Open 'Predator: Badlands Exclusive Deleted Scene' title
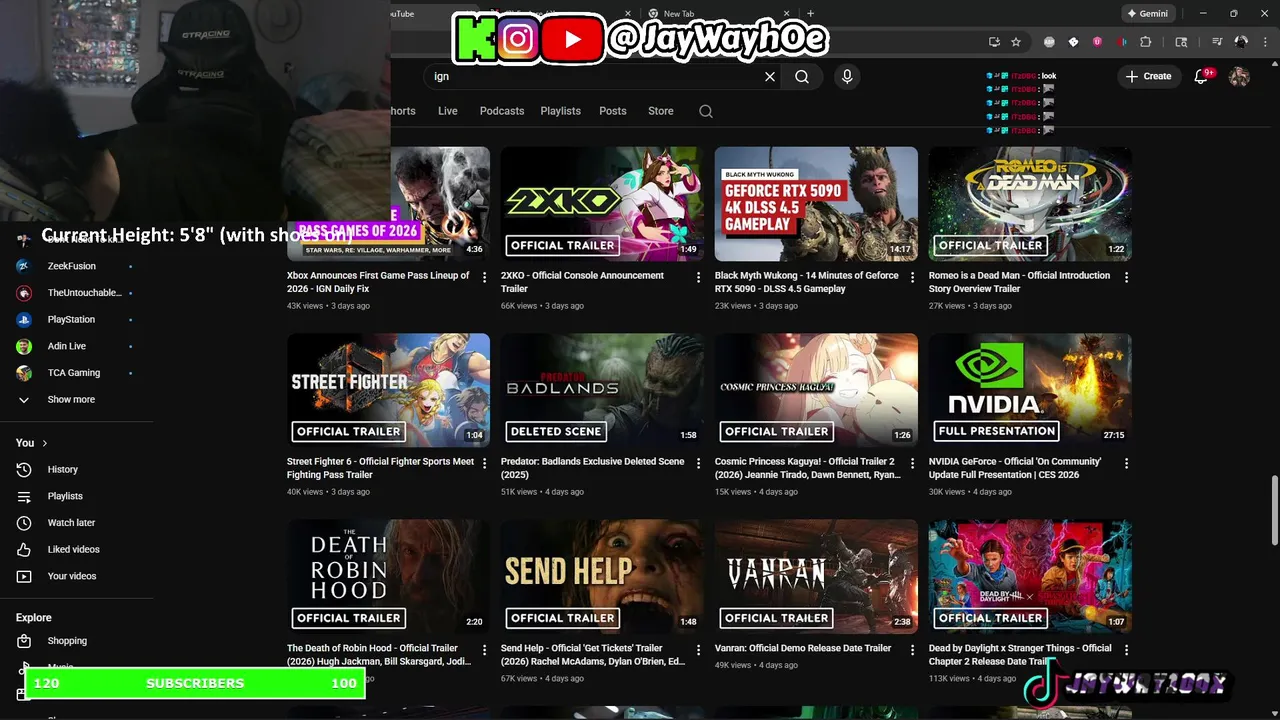 (x=593, y=468)
